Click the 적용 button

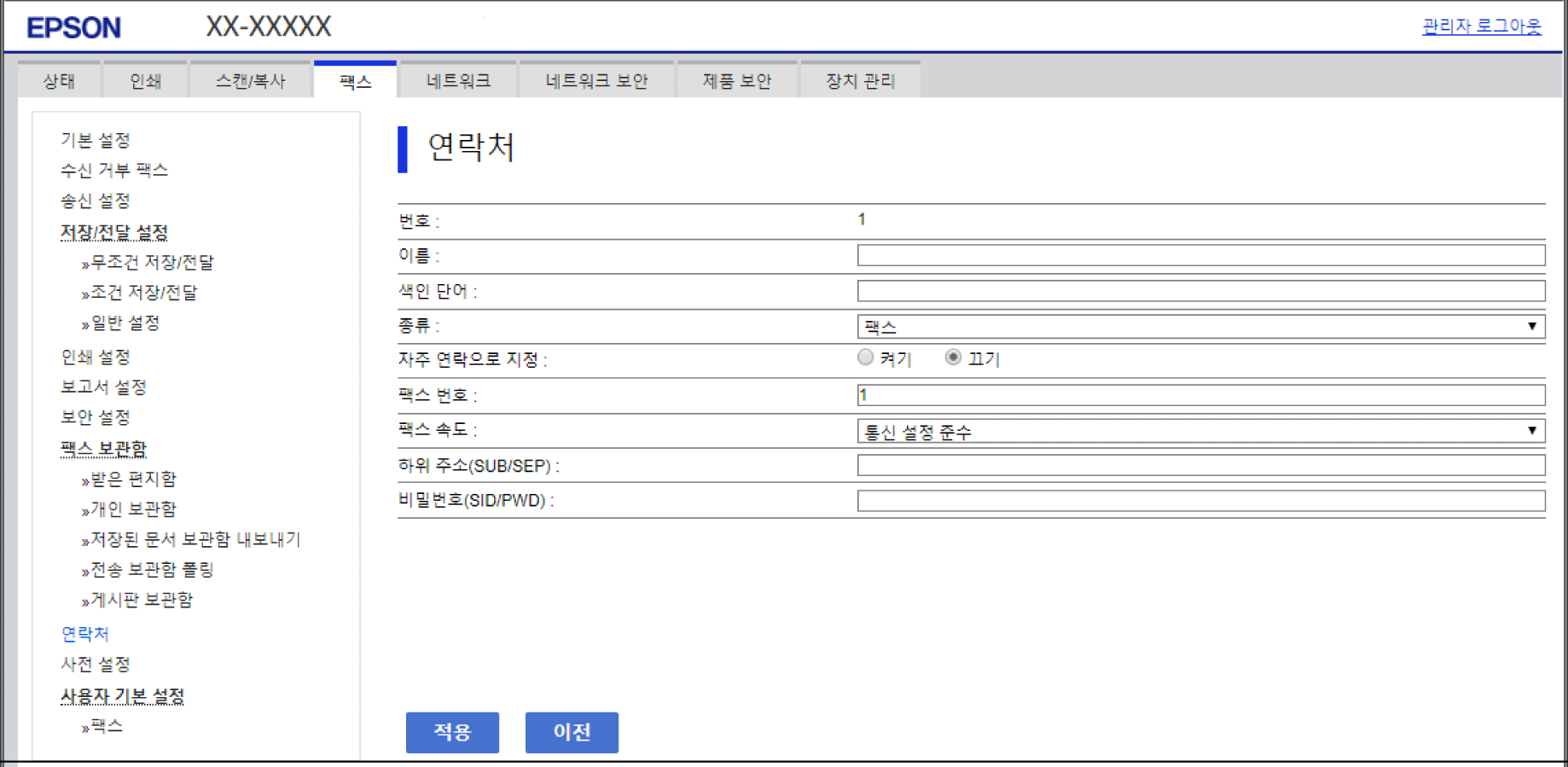[x=452, y=732]
